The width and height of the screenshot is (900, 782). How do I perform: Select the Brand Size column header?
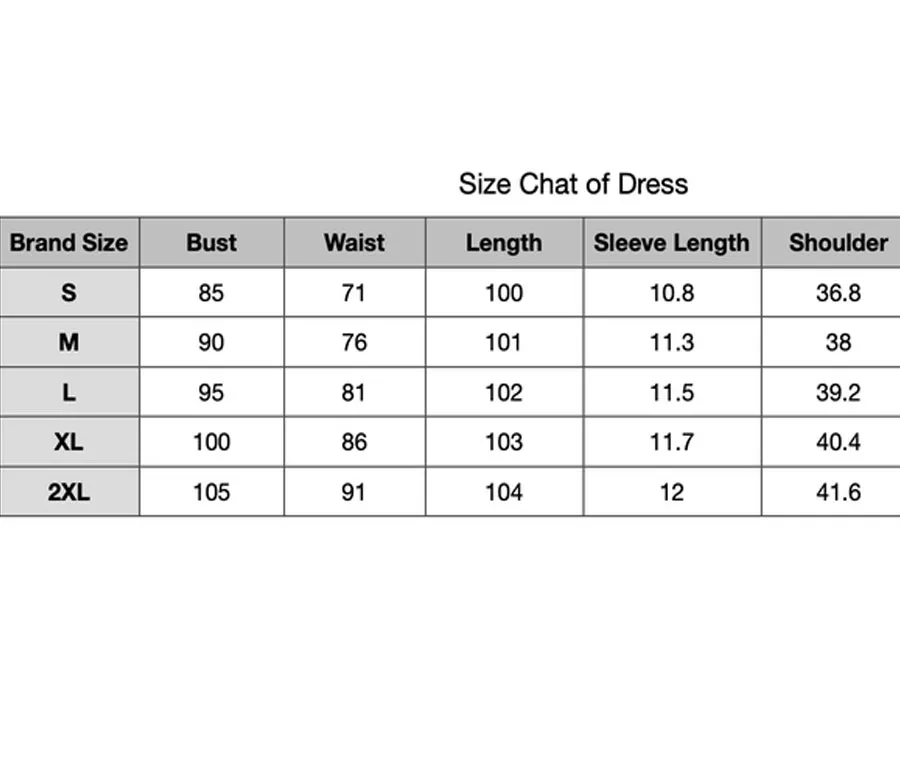click(69, 243)
